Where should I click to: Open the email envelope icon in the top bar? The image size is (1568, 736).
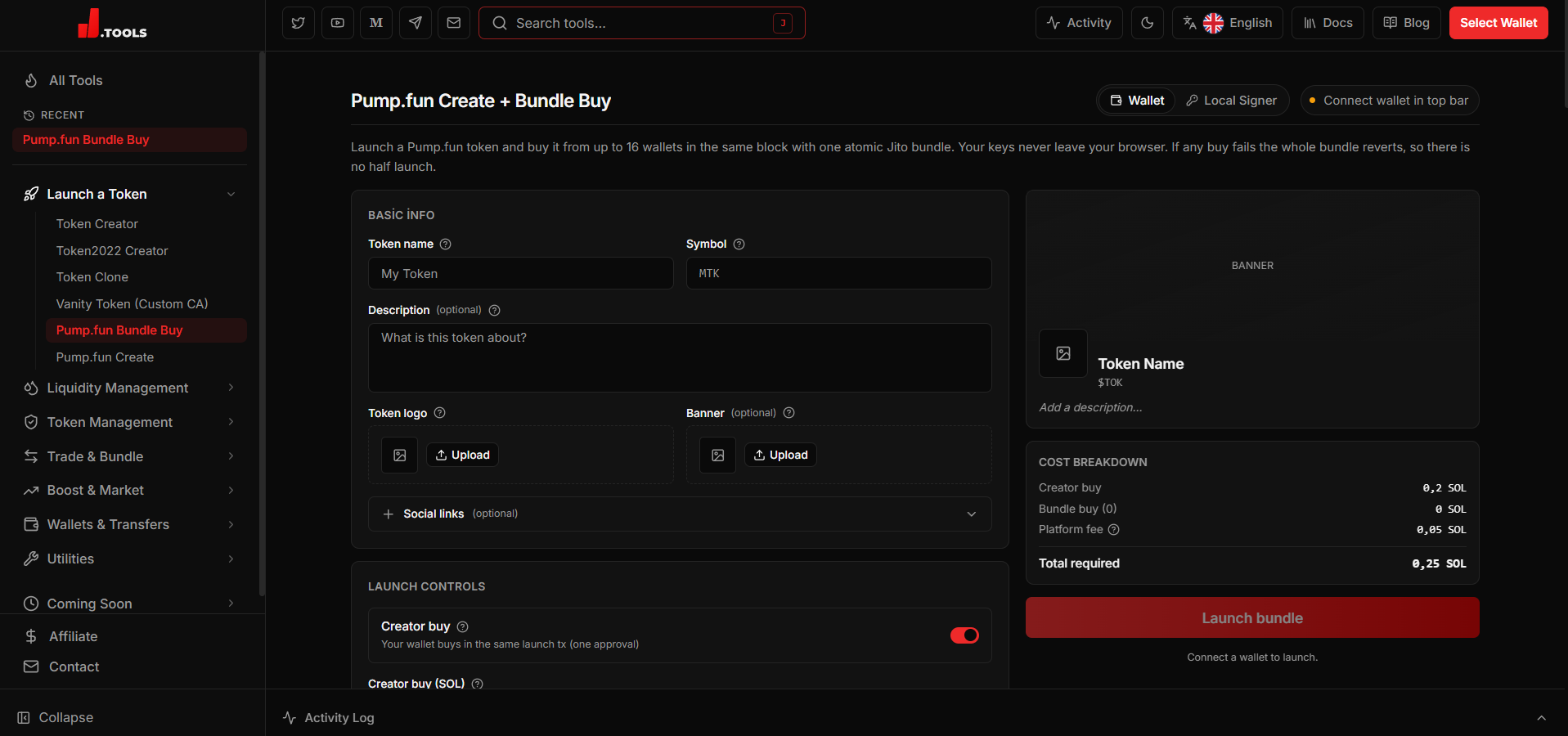(454, 23)
